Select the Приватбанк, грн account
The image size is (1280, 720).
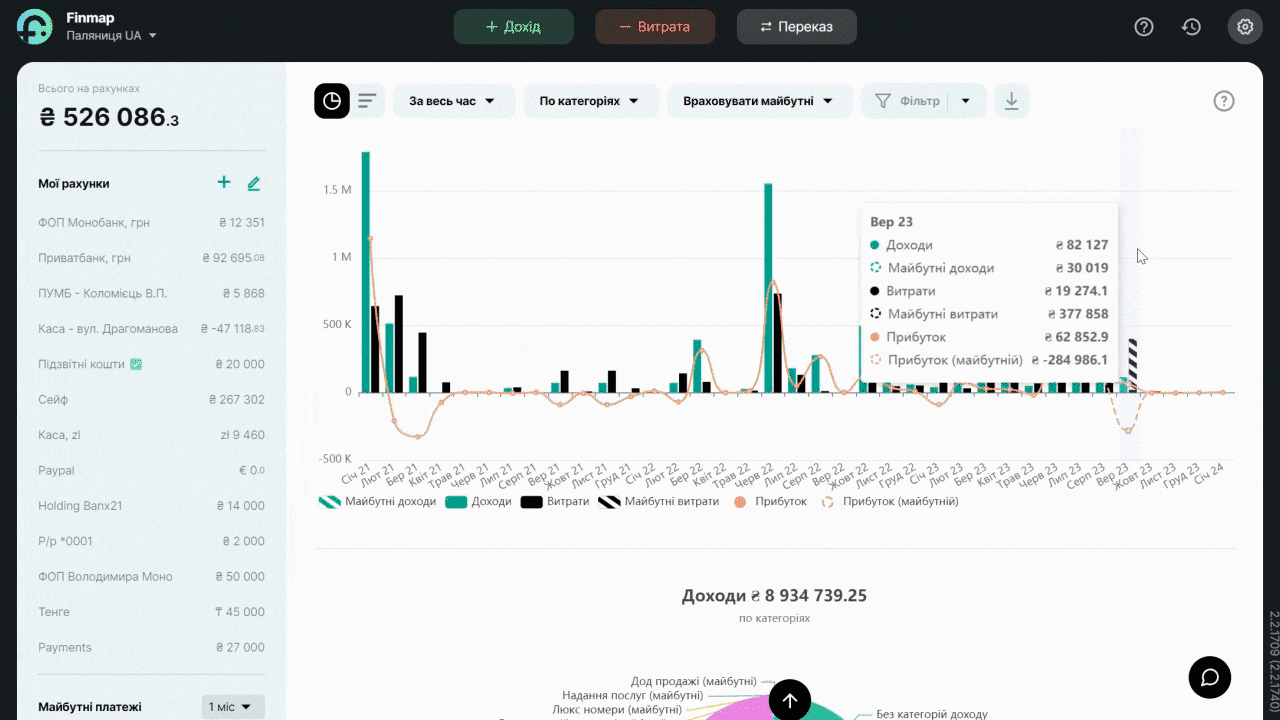[x=151, y=258]
